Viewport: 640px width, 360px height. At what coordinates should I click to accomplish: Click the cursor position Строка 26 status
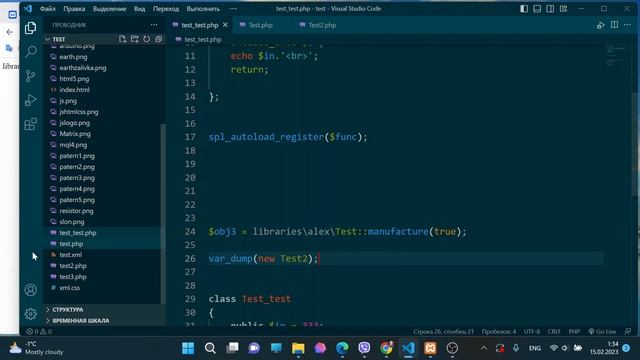(x=443, y=331)
